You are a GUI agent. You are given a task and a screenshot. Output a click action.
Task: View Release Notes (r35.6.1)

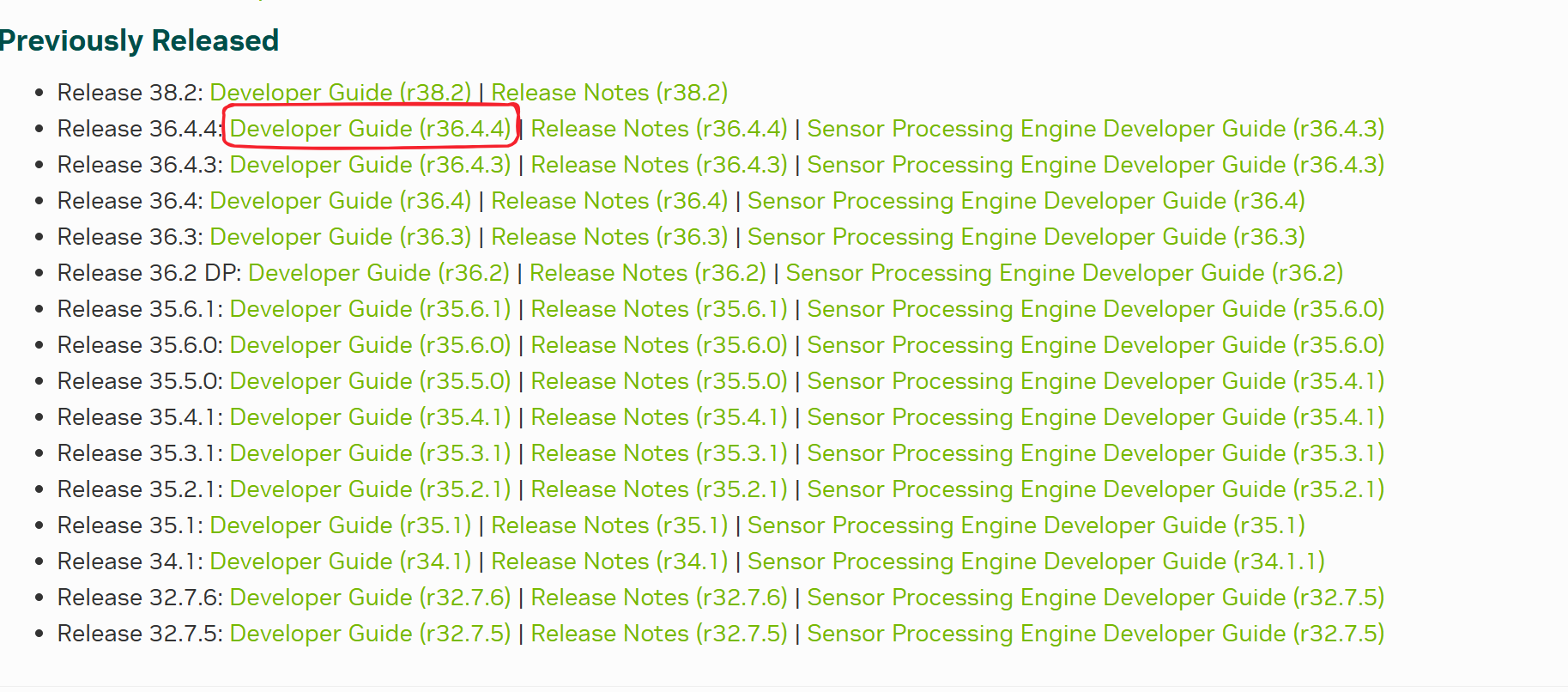658,309
